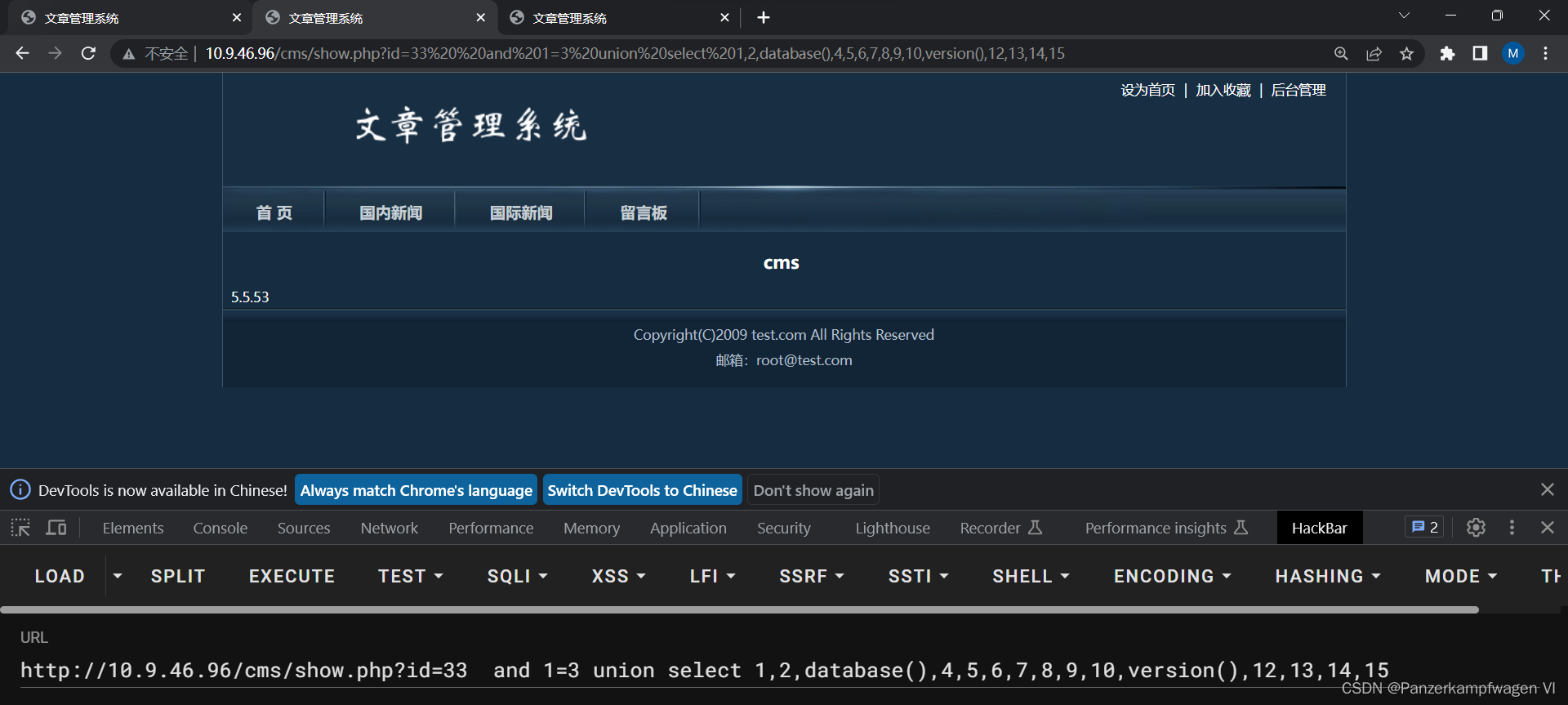Expand the SSRF dropdown
This screenshot has height=705, width=1568.
coord(811,576)
